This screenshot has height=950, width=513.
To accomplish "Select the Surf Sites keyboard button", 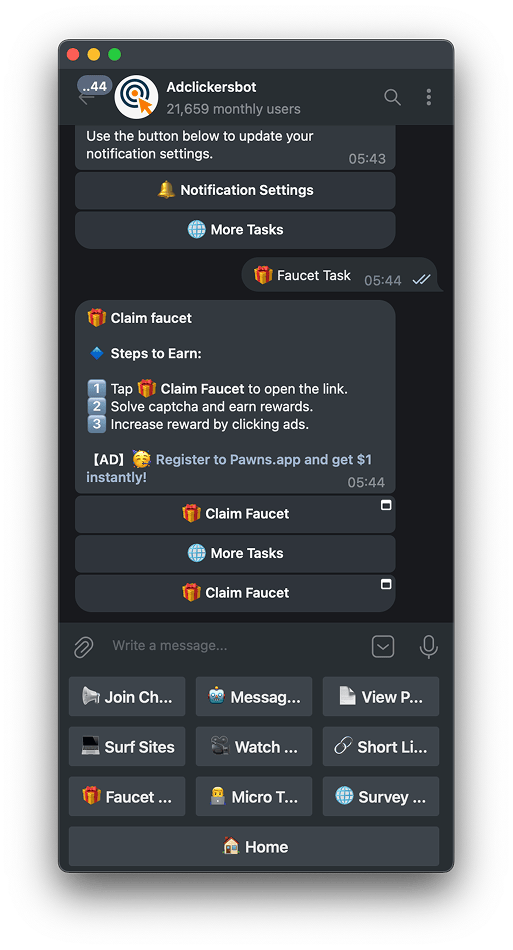I will (x=127, y=746).
